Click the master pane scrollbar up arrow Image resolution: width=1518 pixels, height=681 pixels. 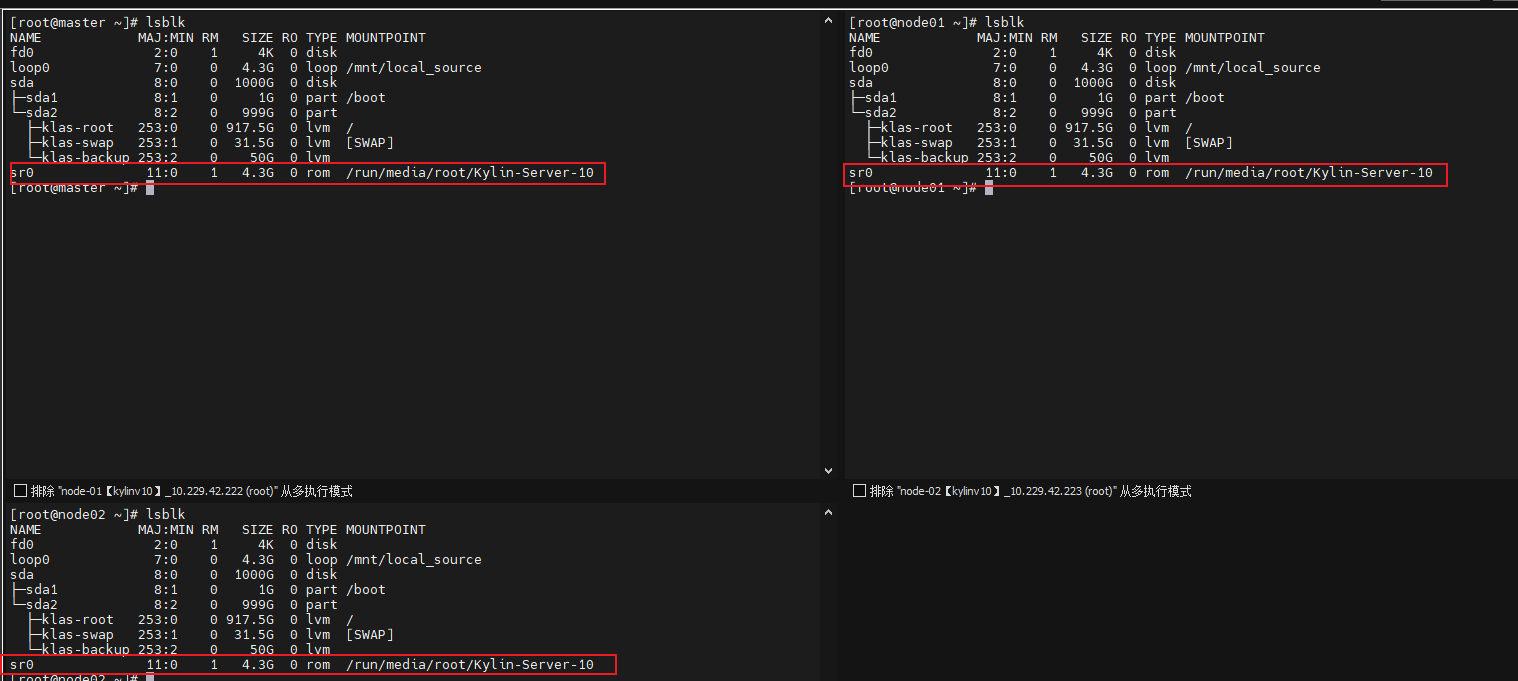828,20
